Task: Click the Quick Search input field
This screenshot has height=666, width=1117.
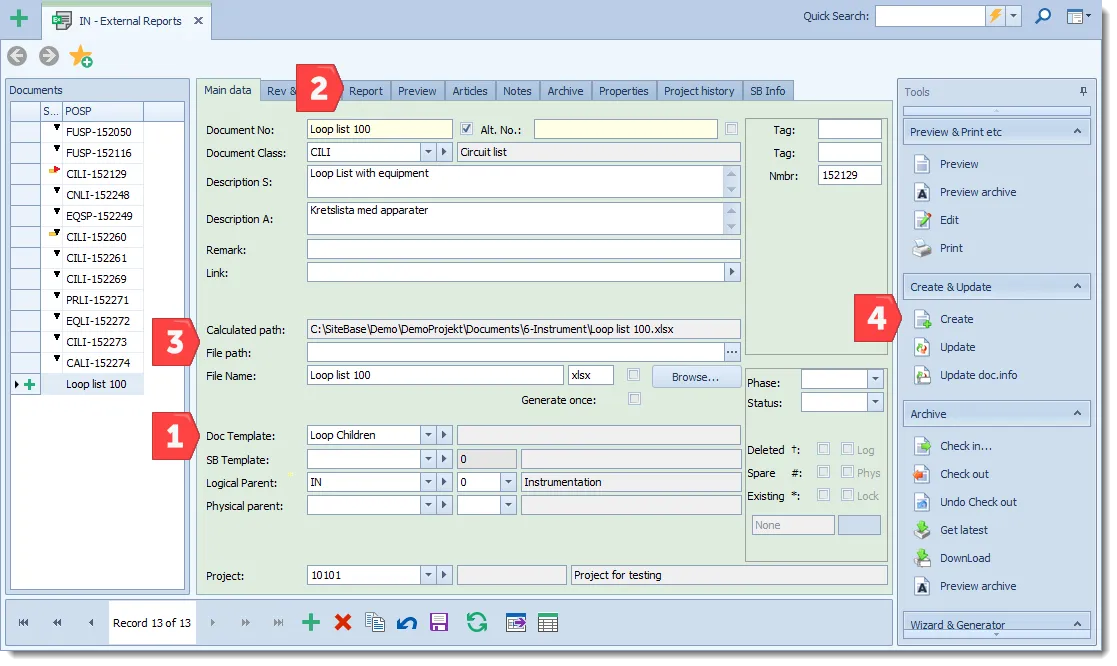Action: pos(930,16)
